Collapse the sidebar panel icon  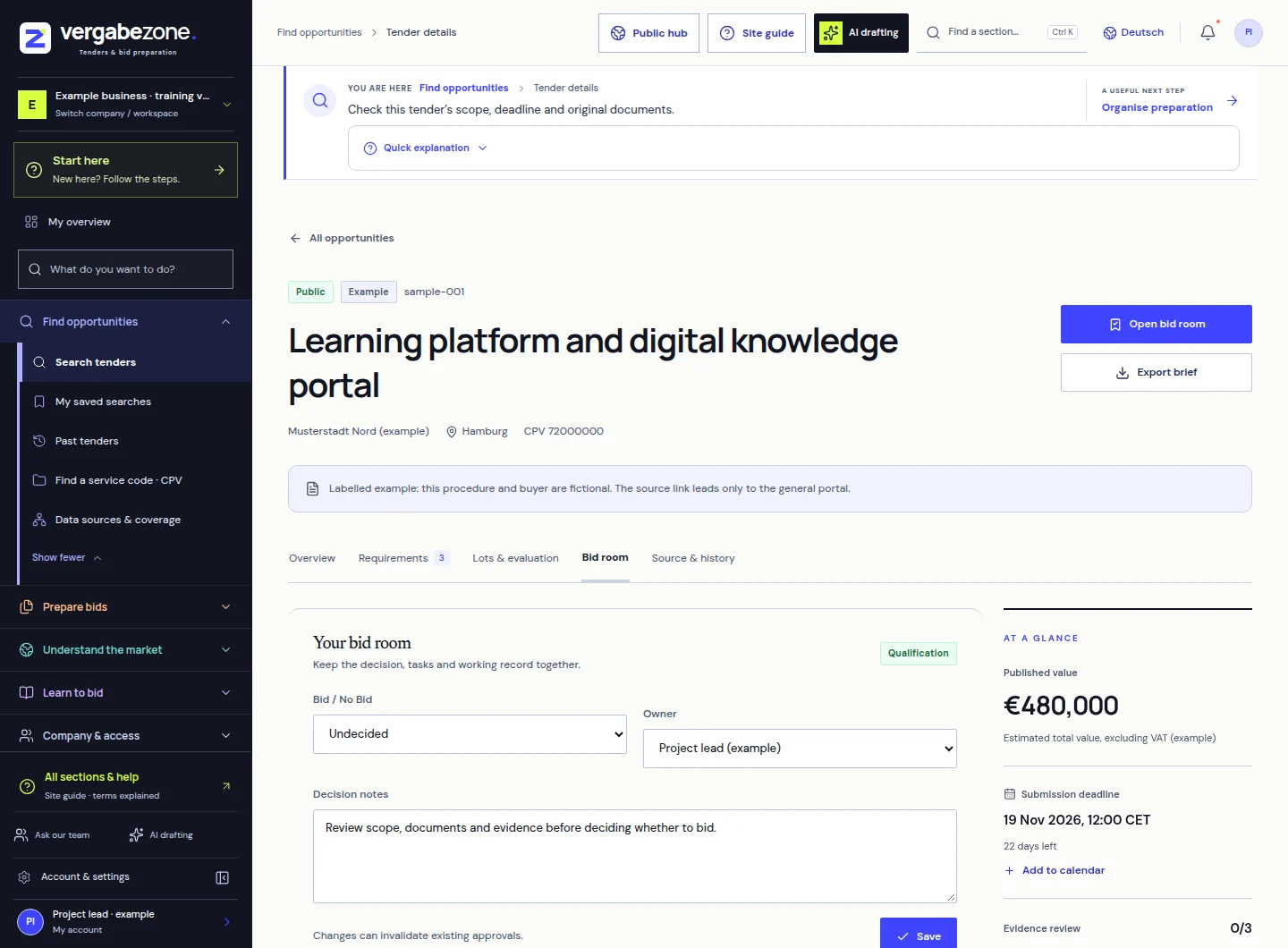point(223,877)
